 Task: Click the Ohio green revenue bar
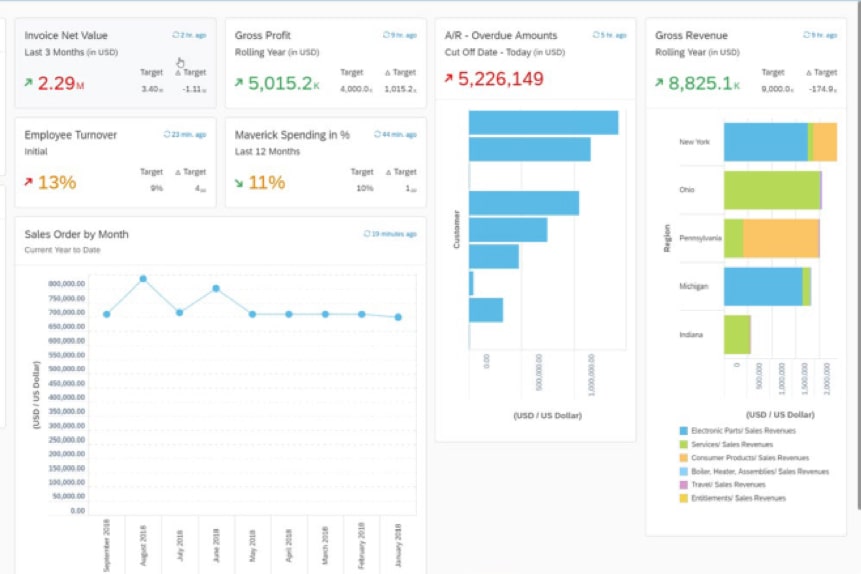[770, 190]
